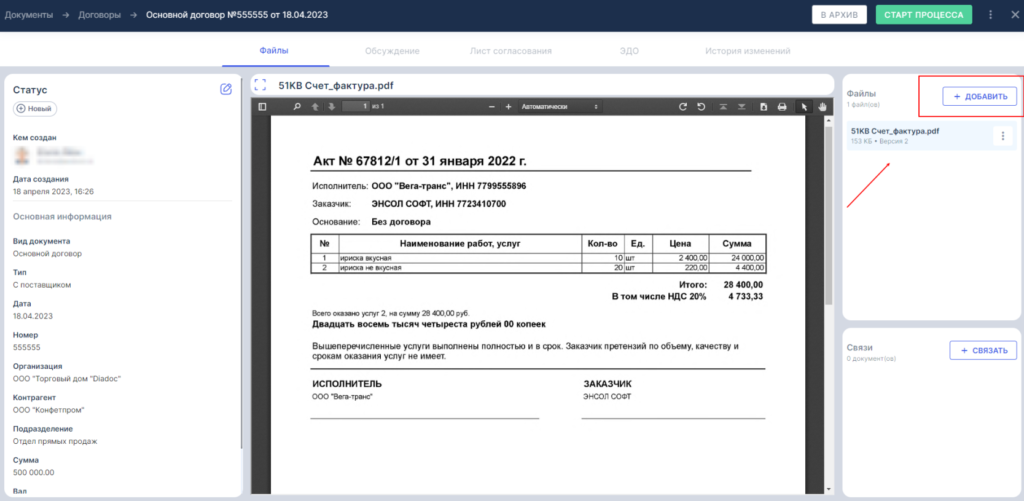Select the text cursor tool

(805, 106)
